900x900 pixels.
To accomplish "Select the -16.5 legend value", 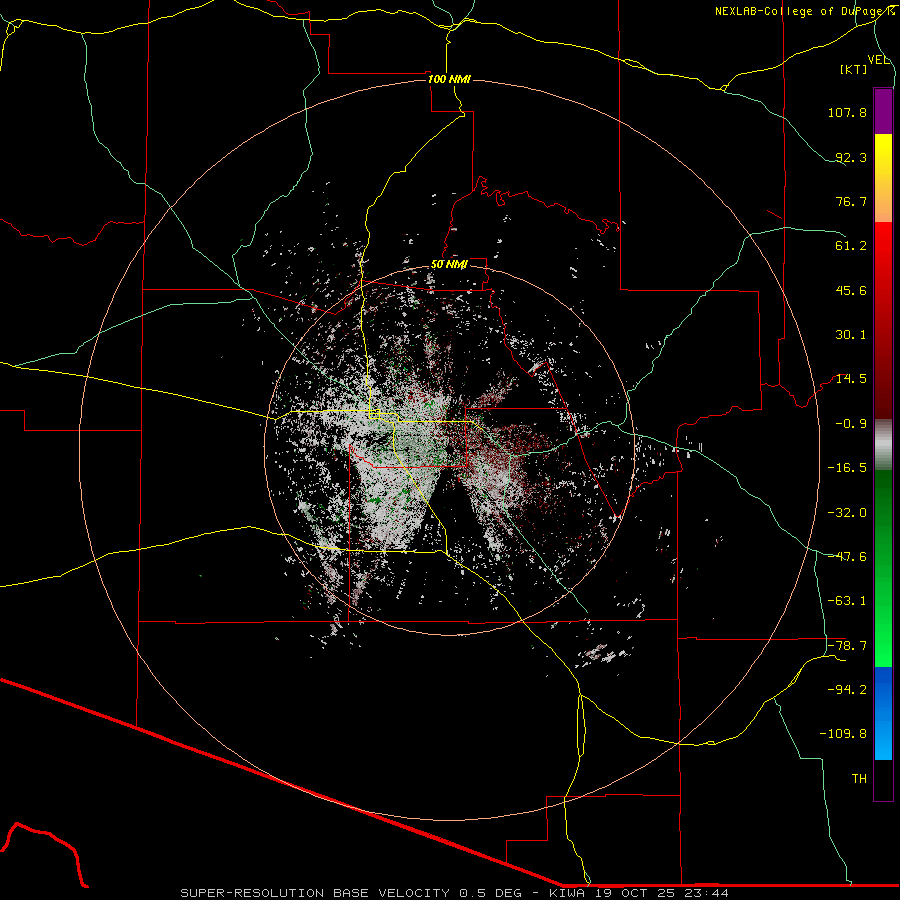I will (847, 468).
